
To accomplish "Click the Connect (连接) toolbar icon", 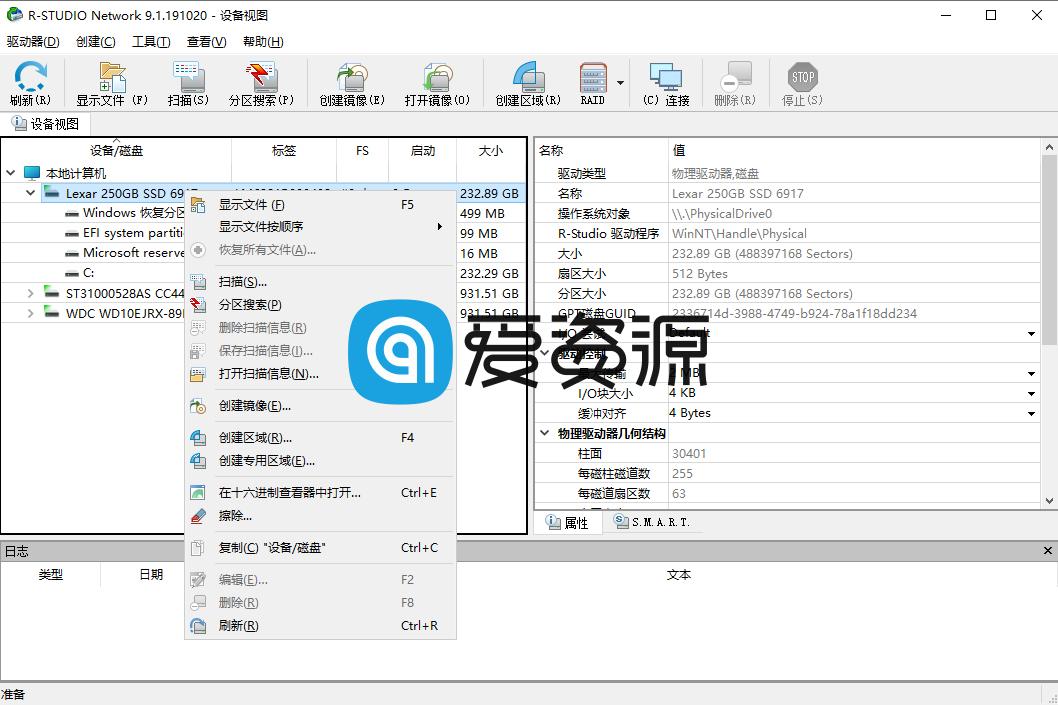I will [x=666, y=84].
